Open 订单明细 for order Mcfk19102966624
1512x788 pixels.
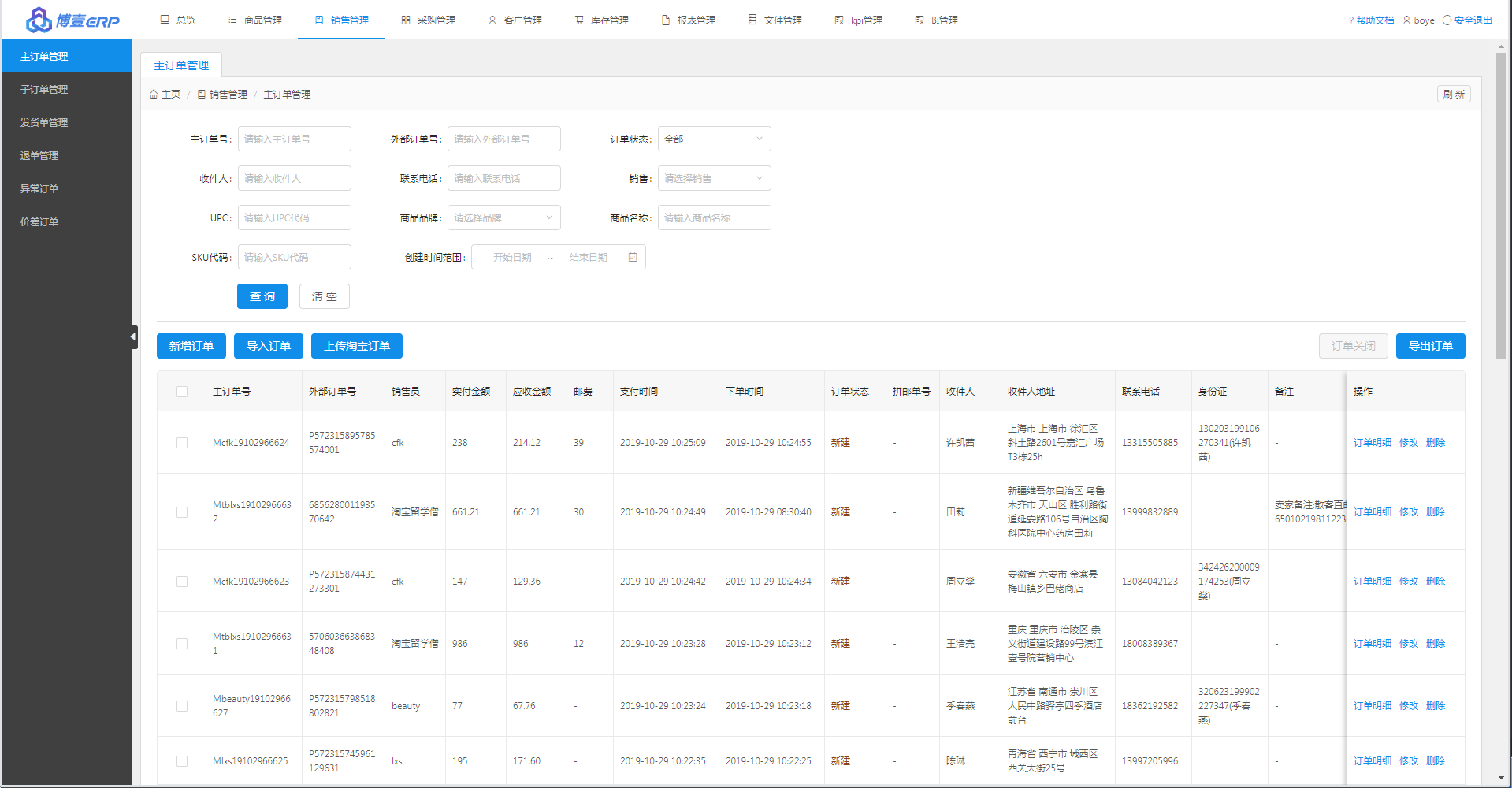pos(1373,443)
